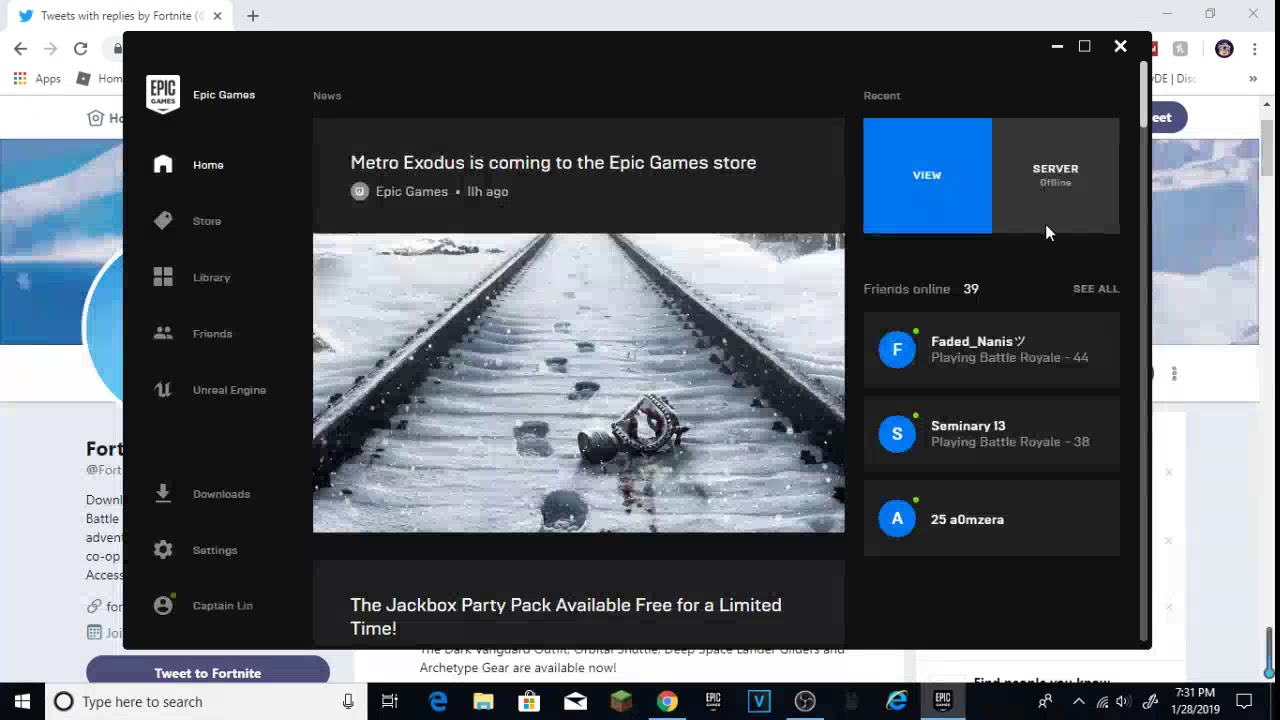
Task: Open the network status tray icon
Action: 1102,702
